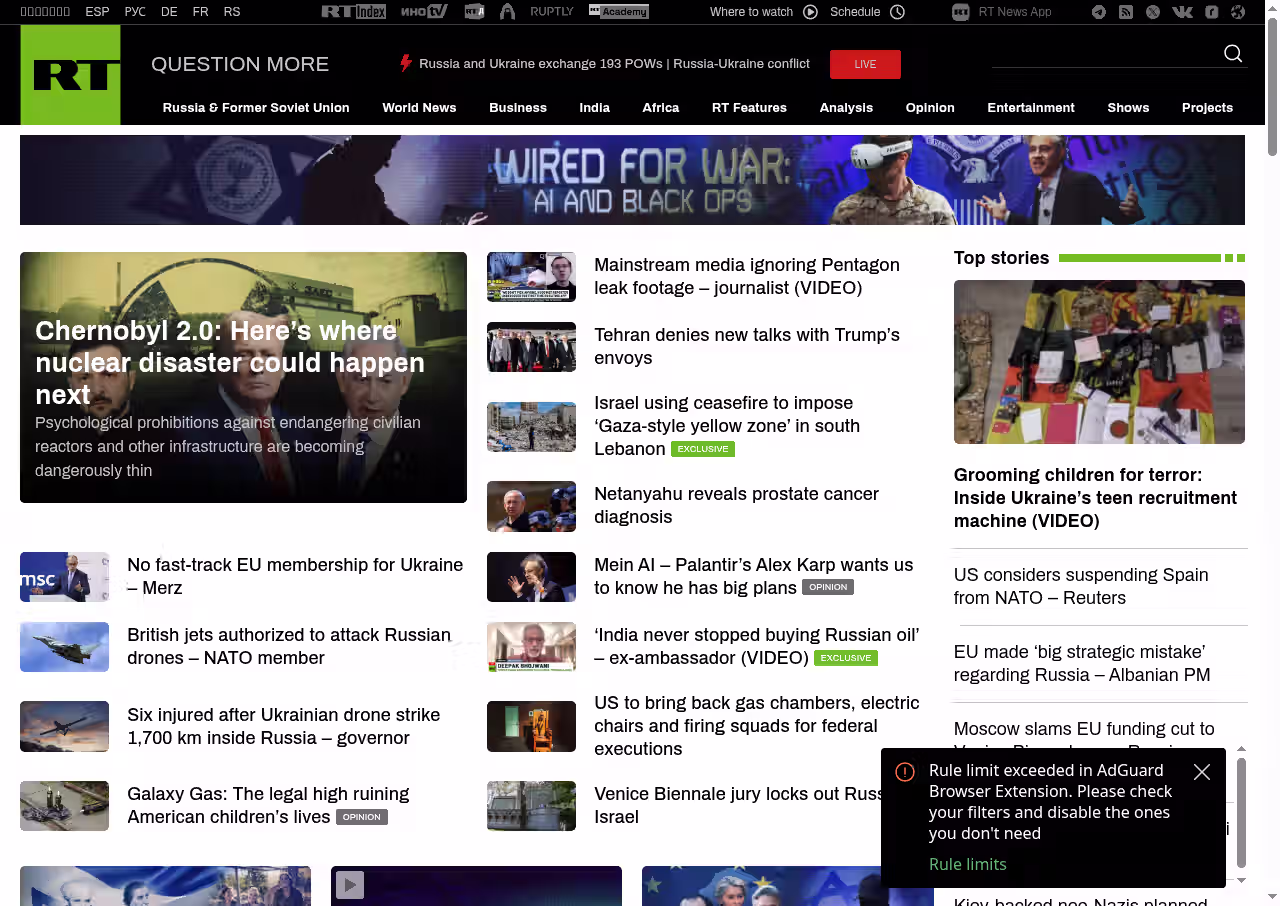
Task: Switch to the ESP language edition
Action: click(x=97, y=12)
